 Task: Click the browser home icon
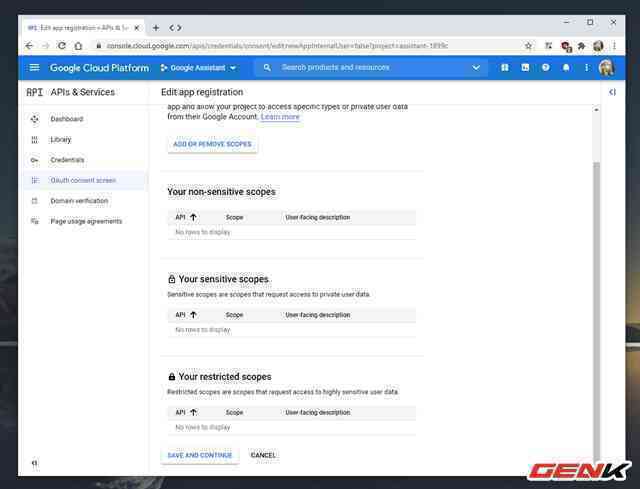(78, 46)
